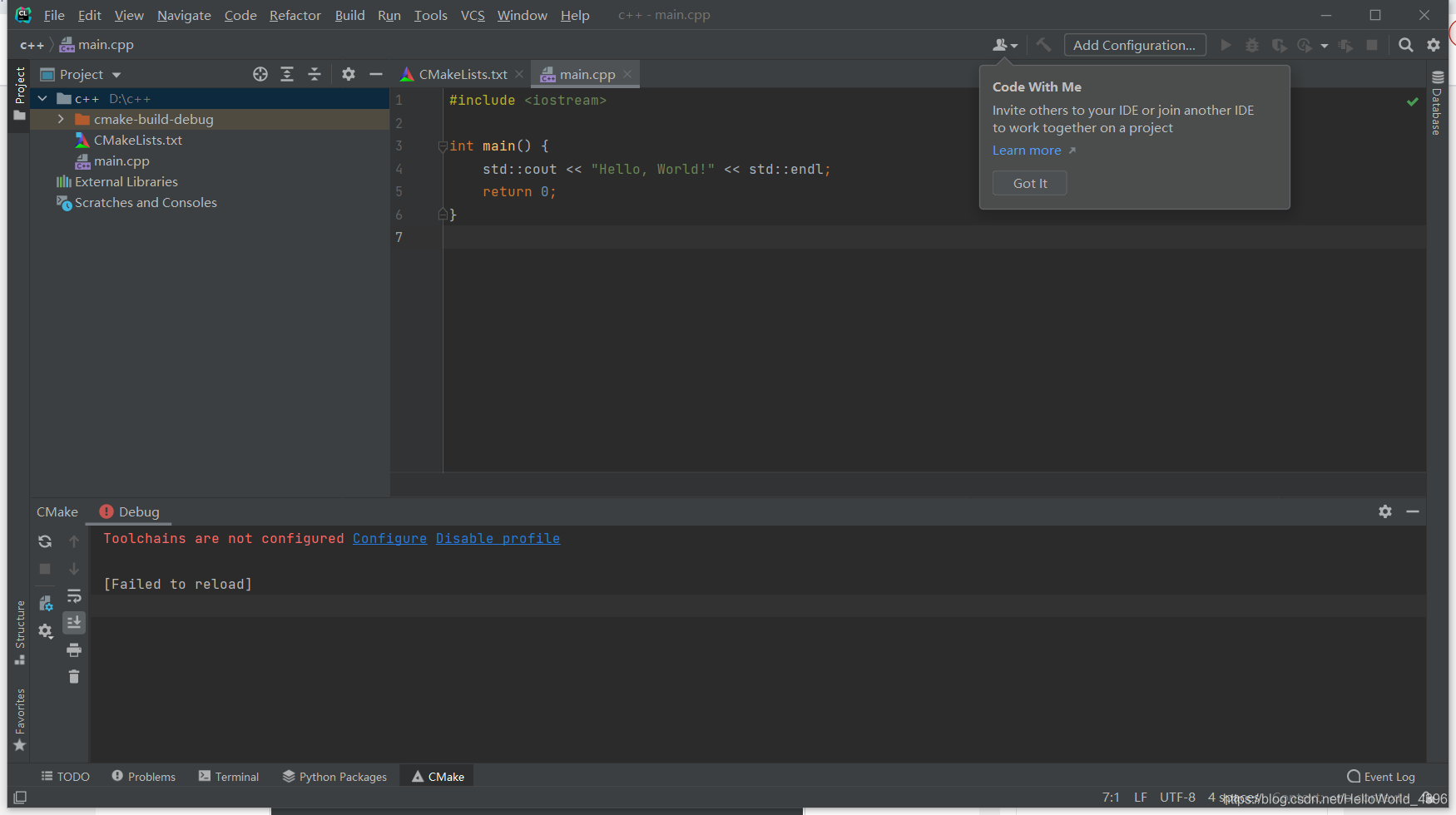Click the Locate/Select Opened File target icon
Image resolution: width=1456 pixels, height=815 pixels.
(260, 74)
